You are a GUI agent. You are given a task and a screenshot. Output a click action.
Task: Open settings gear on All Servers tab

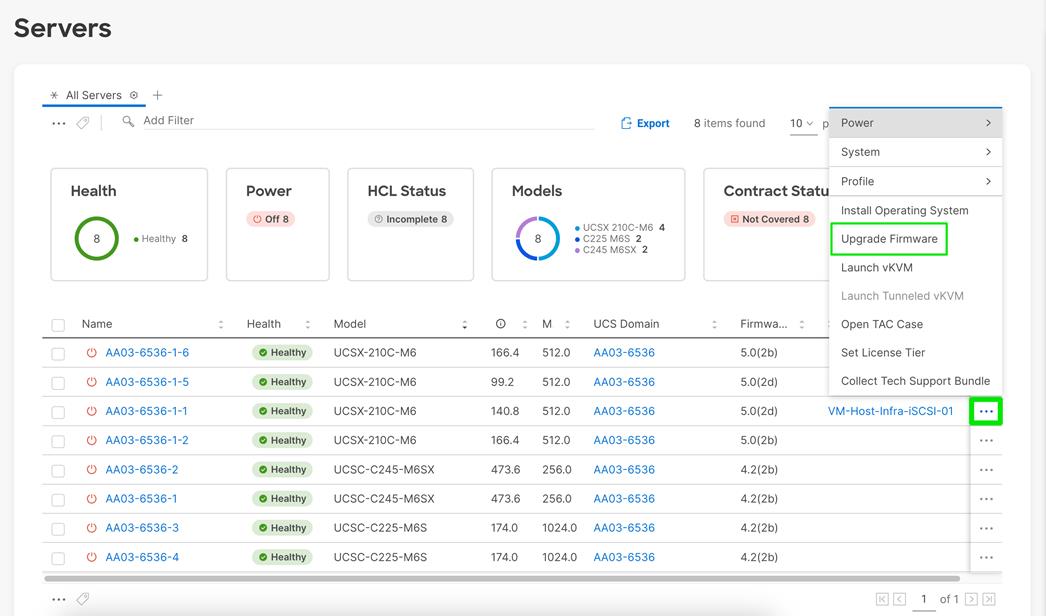133,95
